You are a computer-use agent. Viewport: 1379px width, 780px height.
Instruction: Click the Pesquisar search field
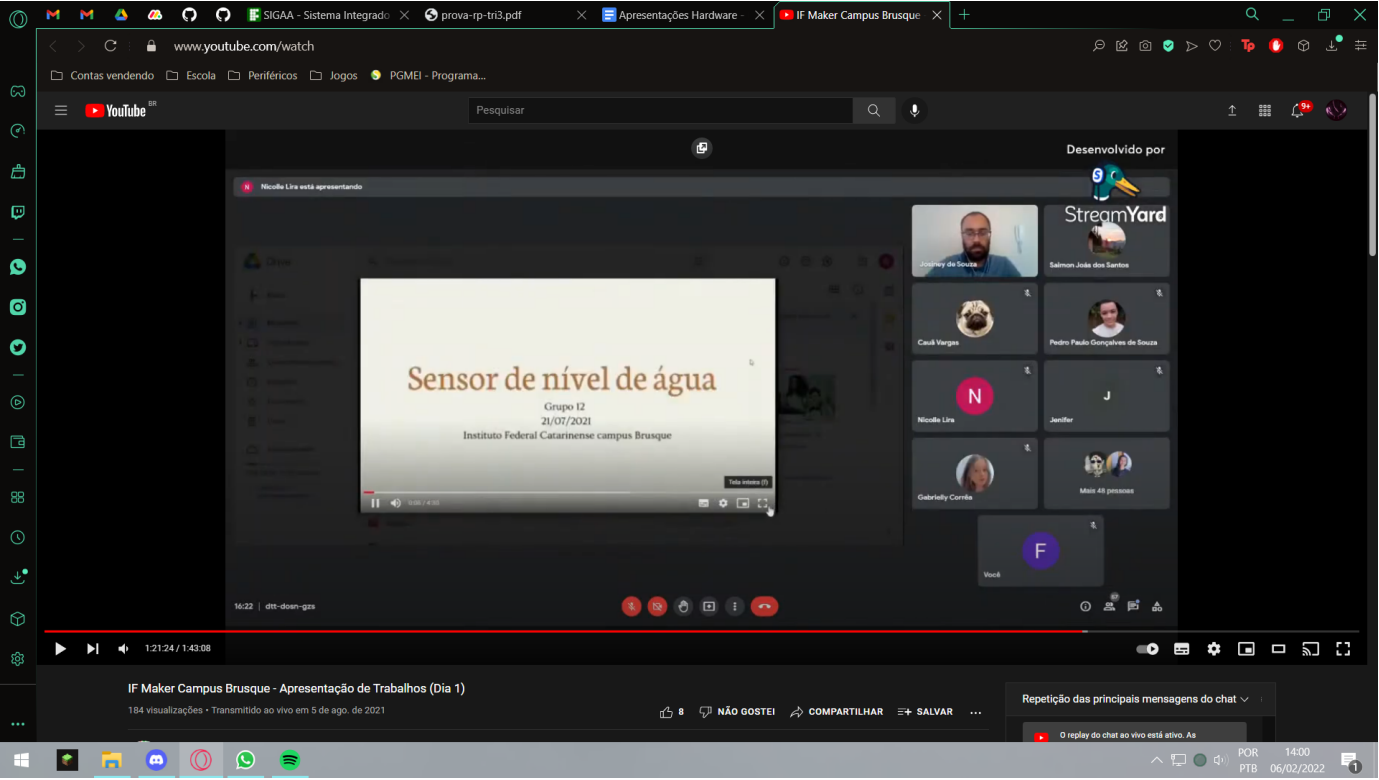coord(660,111)
